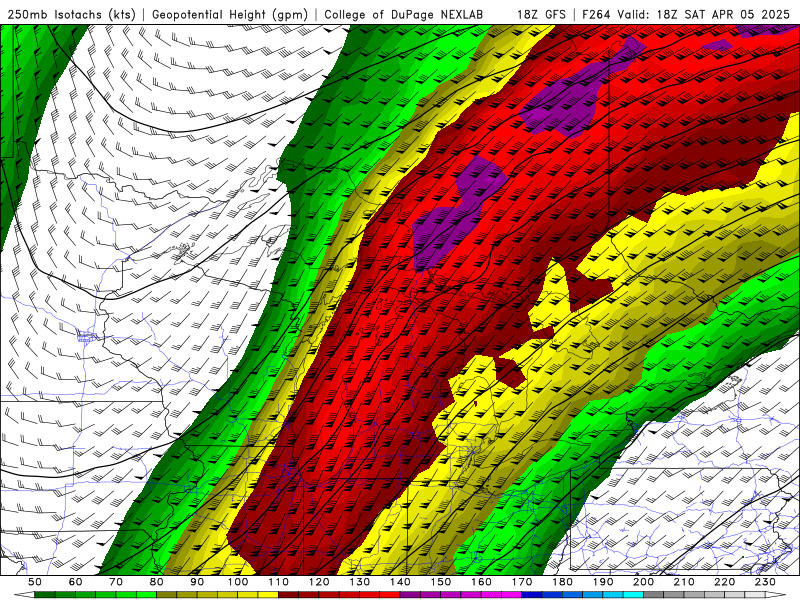Select the 150 value on color scale
Screen dimensions: 800x600
(441, 582)
